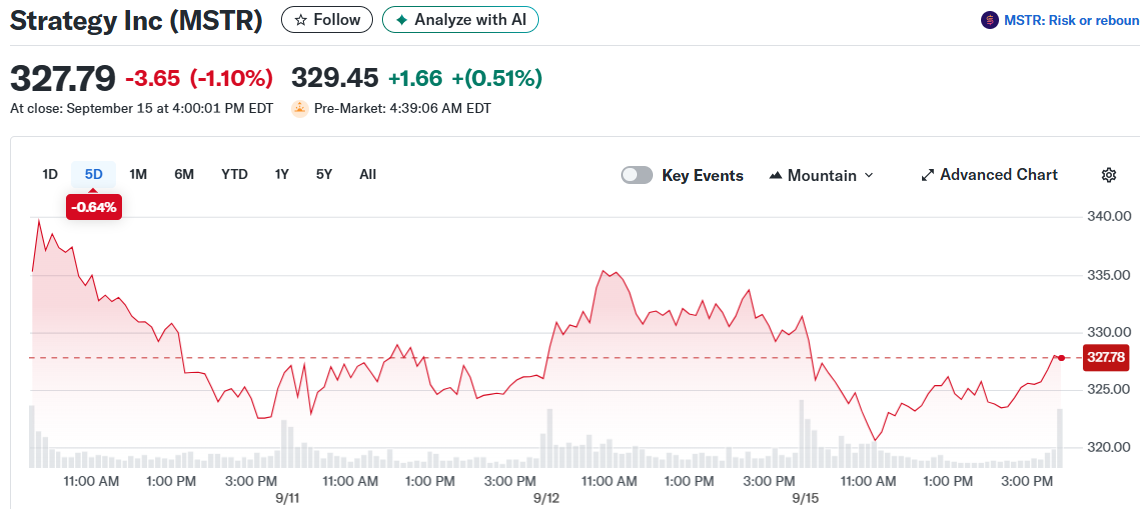The height and width of the screenshot is (509, 1140).
Task: Click the -0.64% change badge
Action: [x=94, y=207]
